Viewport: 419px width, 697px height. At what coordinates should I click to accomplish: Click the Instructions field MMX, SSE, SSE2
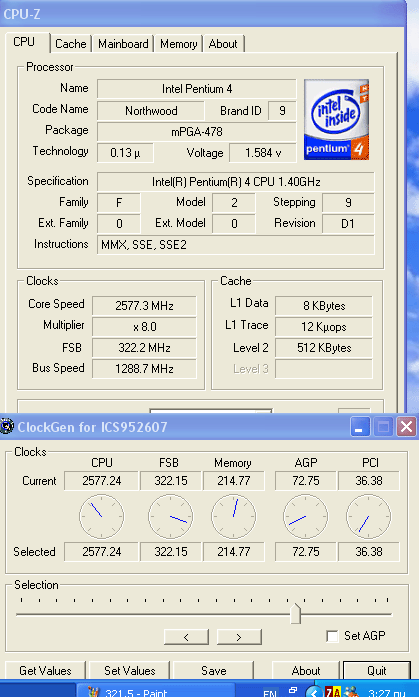click(236, 245)
